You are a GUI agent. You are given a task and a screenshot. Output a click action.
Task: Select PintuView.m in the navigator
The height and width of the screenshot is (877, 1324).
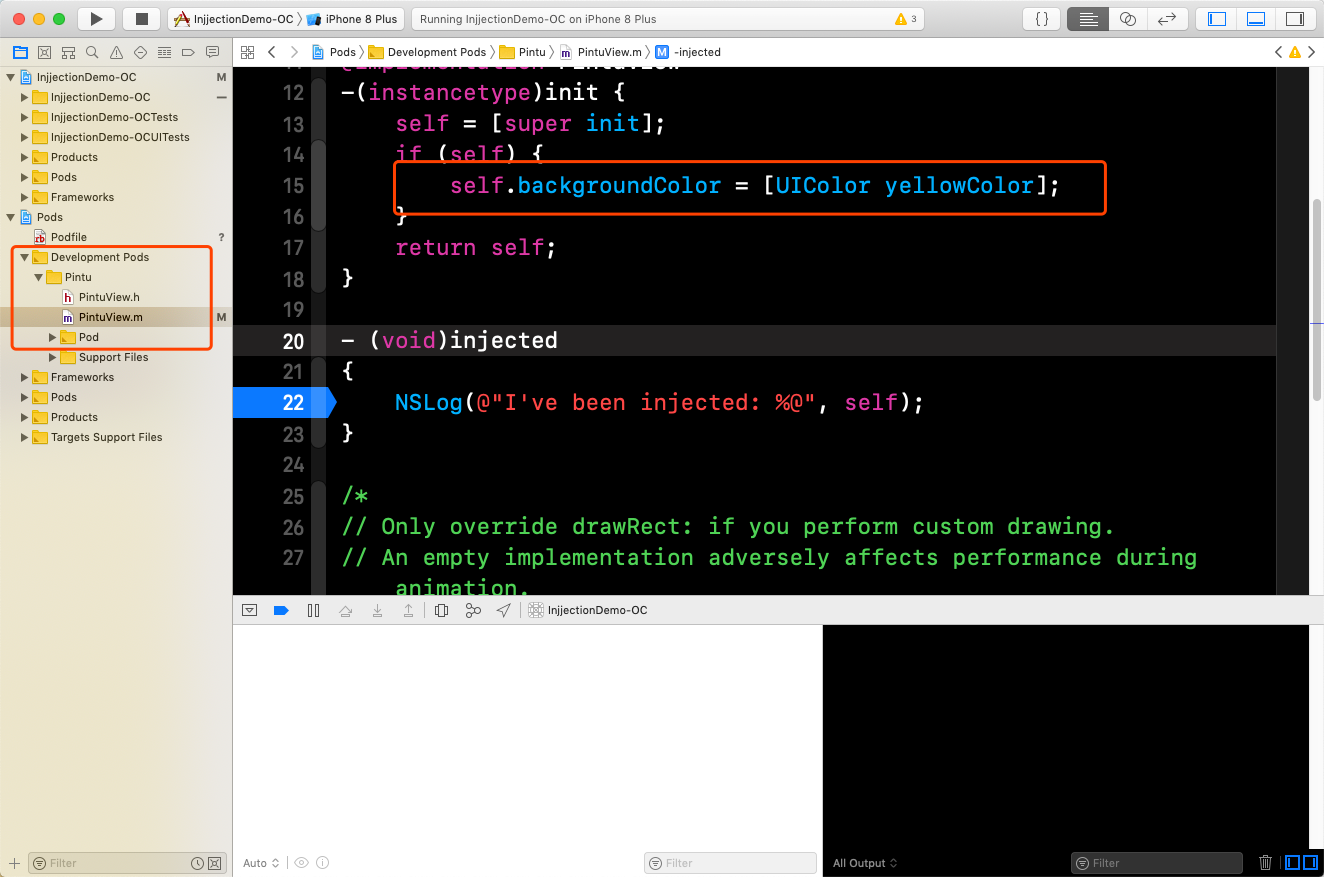116,317
